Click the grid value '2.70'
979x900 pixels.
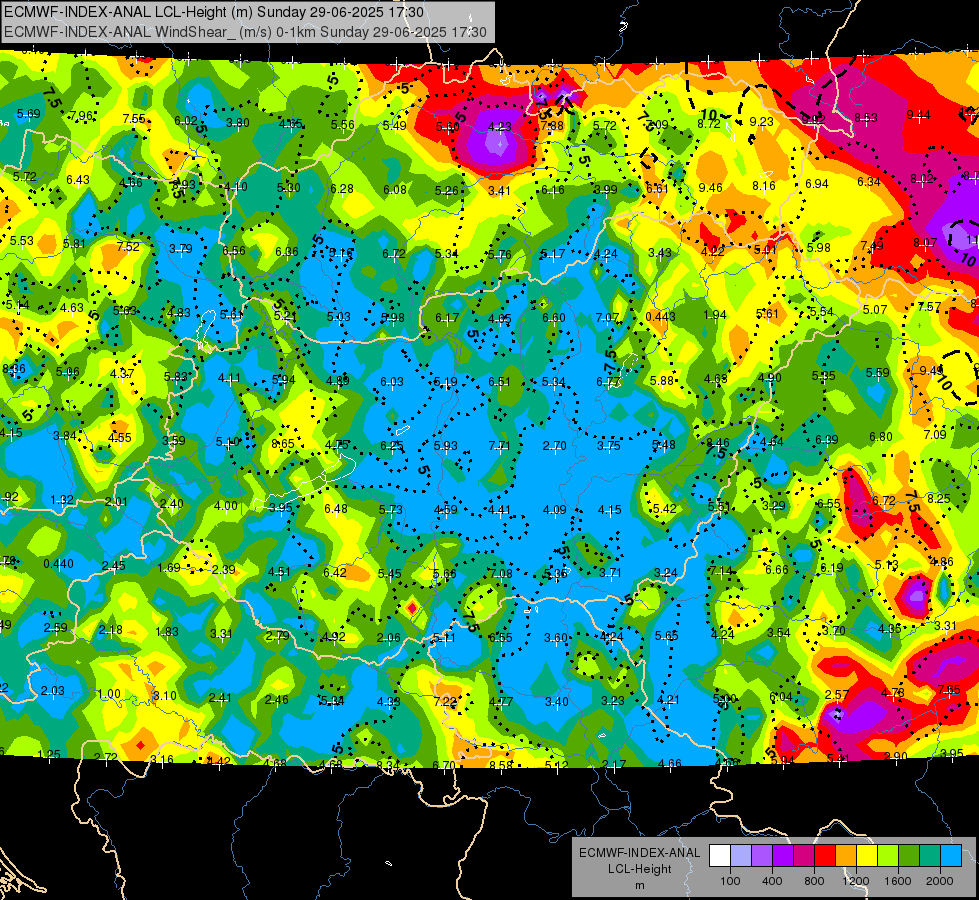pyautogui.click(x=554, y=445)
